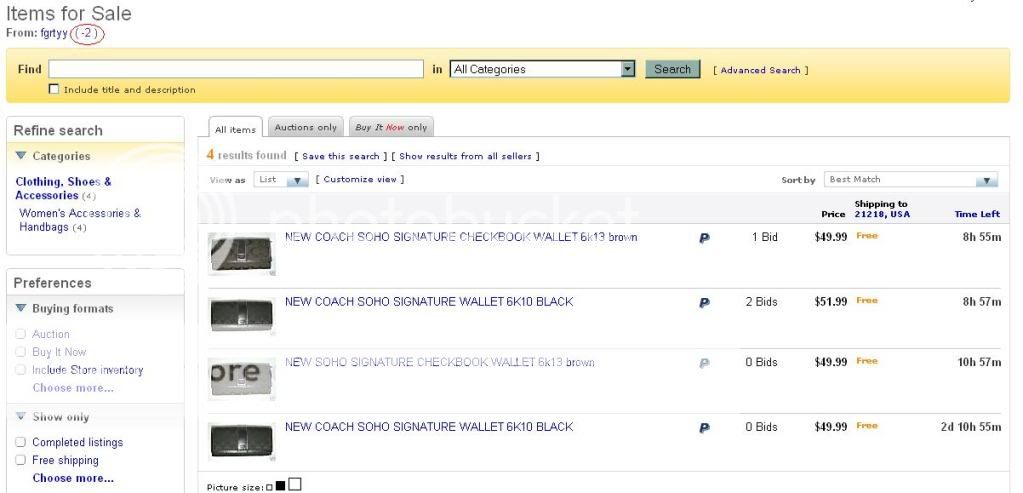Viewport: 1023px width, 493px height.
Task: Sort by the Time Left column header
Action: [977, 214]
